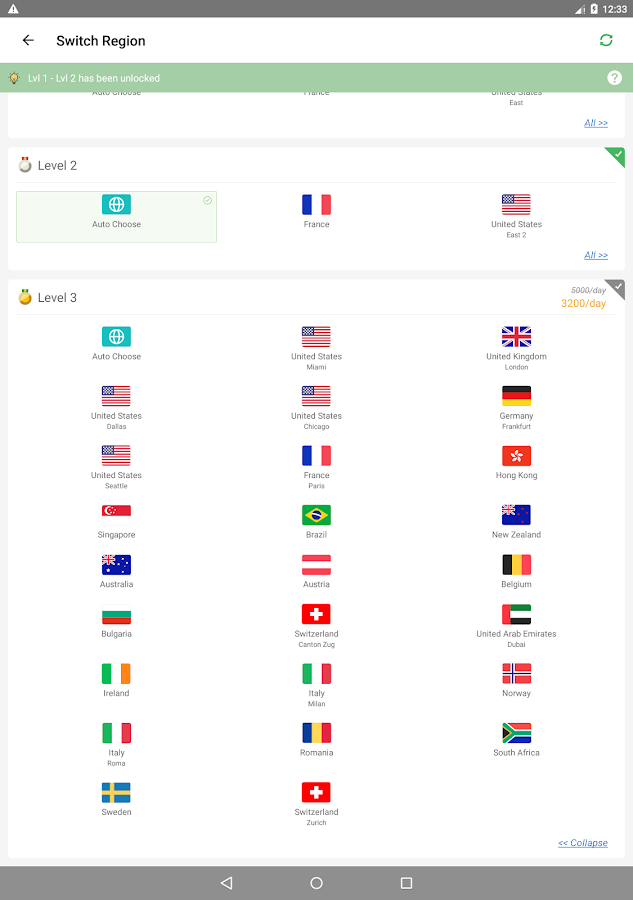Tap the back arrow in the header
Screen dimensions: 633x900
pos(28,40)
